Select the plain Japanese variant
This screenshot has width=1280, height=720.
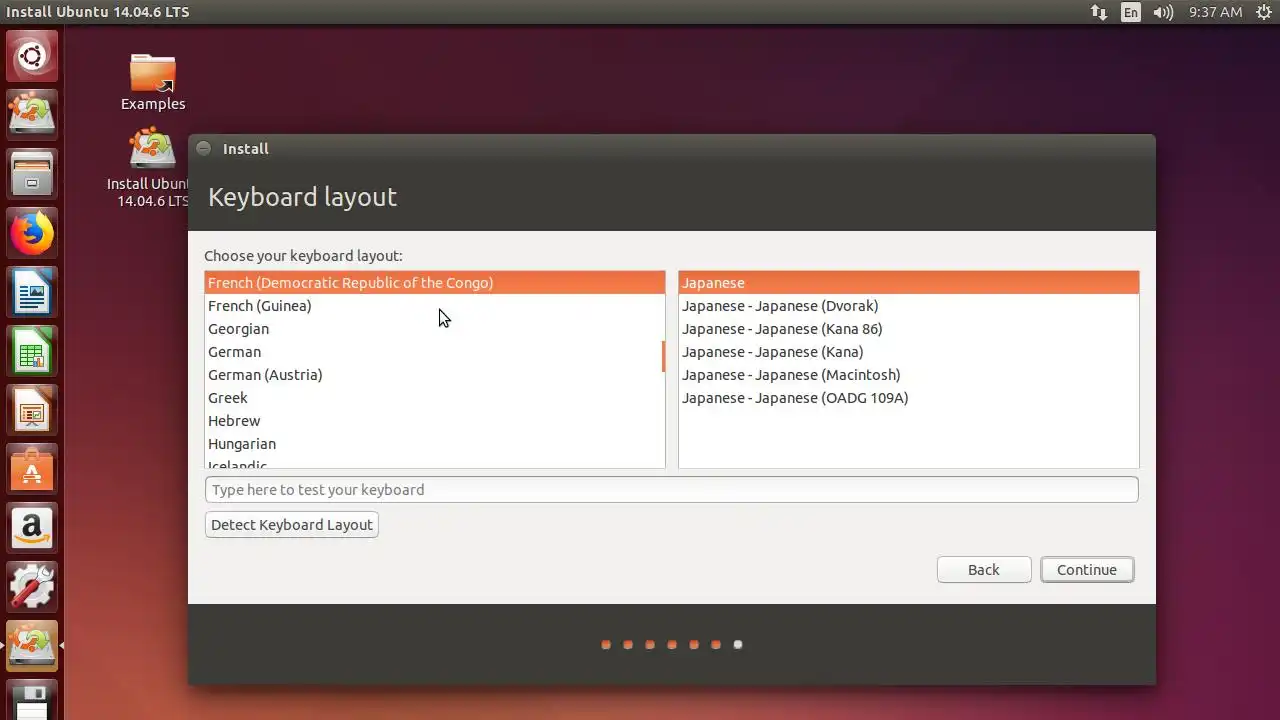click(x=908, y=283)
